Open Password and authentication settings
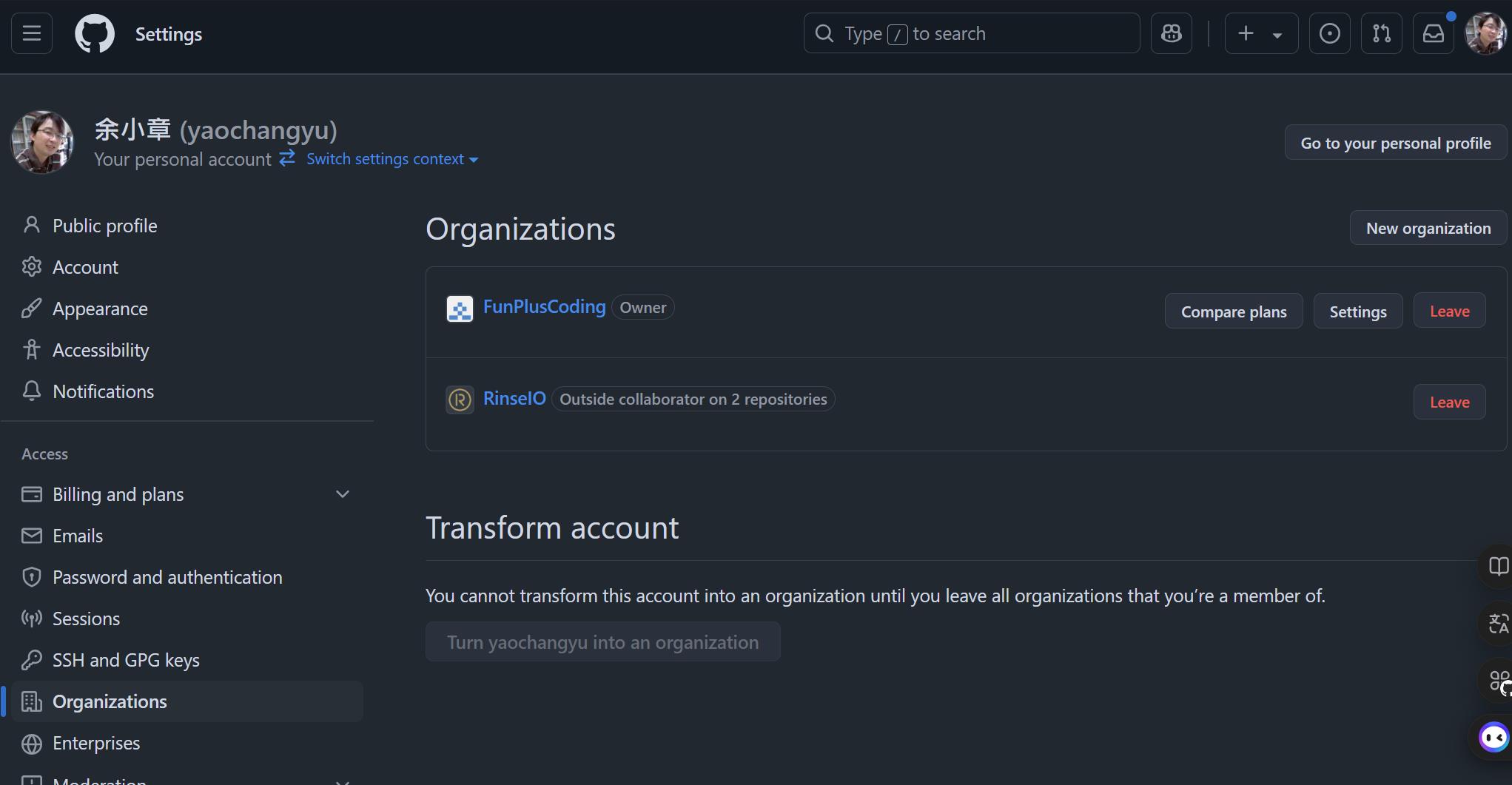 187,577
